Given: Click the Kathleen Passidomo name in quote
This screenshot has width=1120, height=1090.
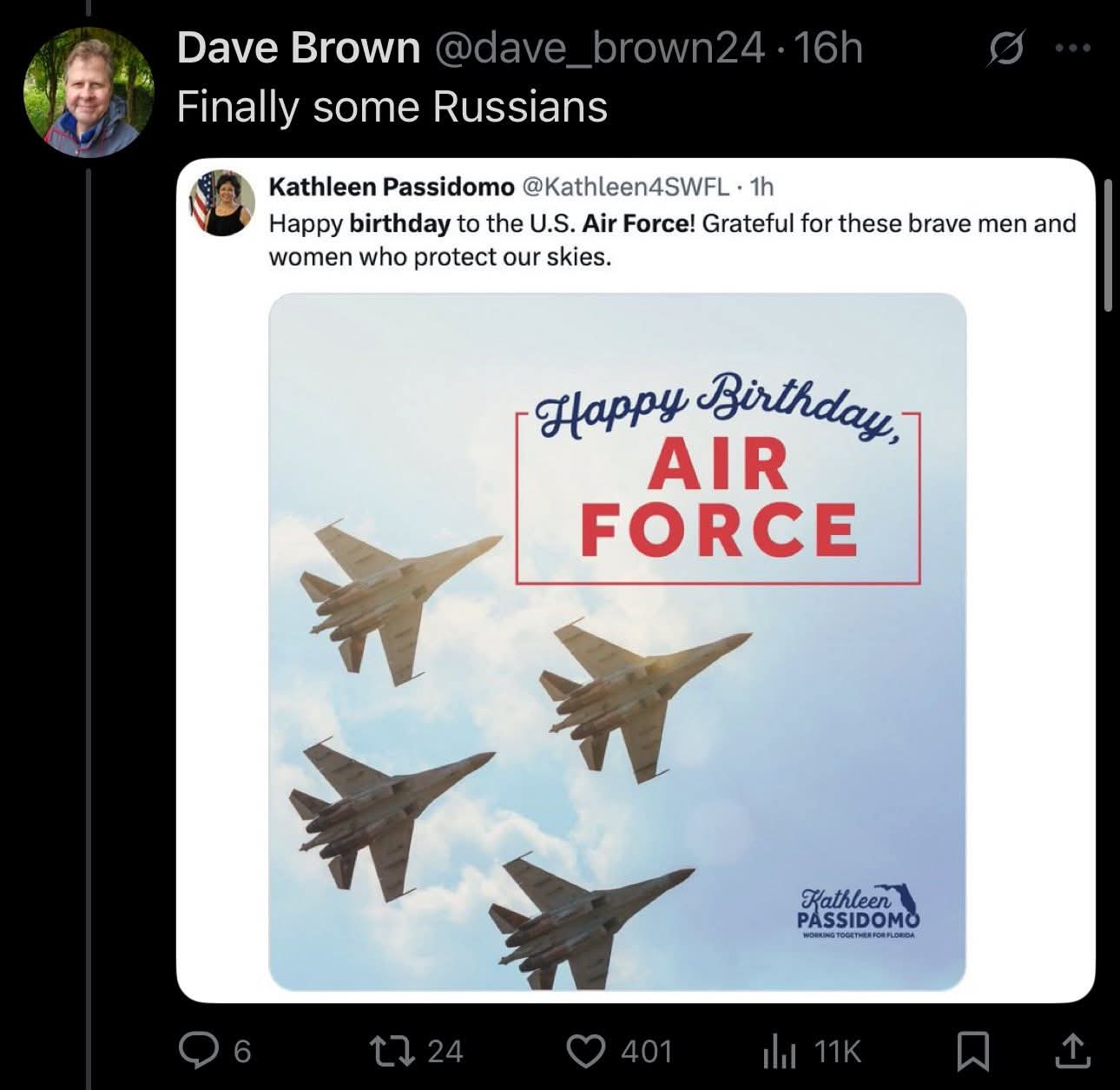Looking at the screenshot, I should point(392,187).
